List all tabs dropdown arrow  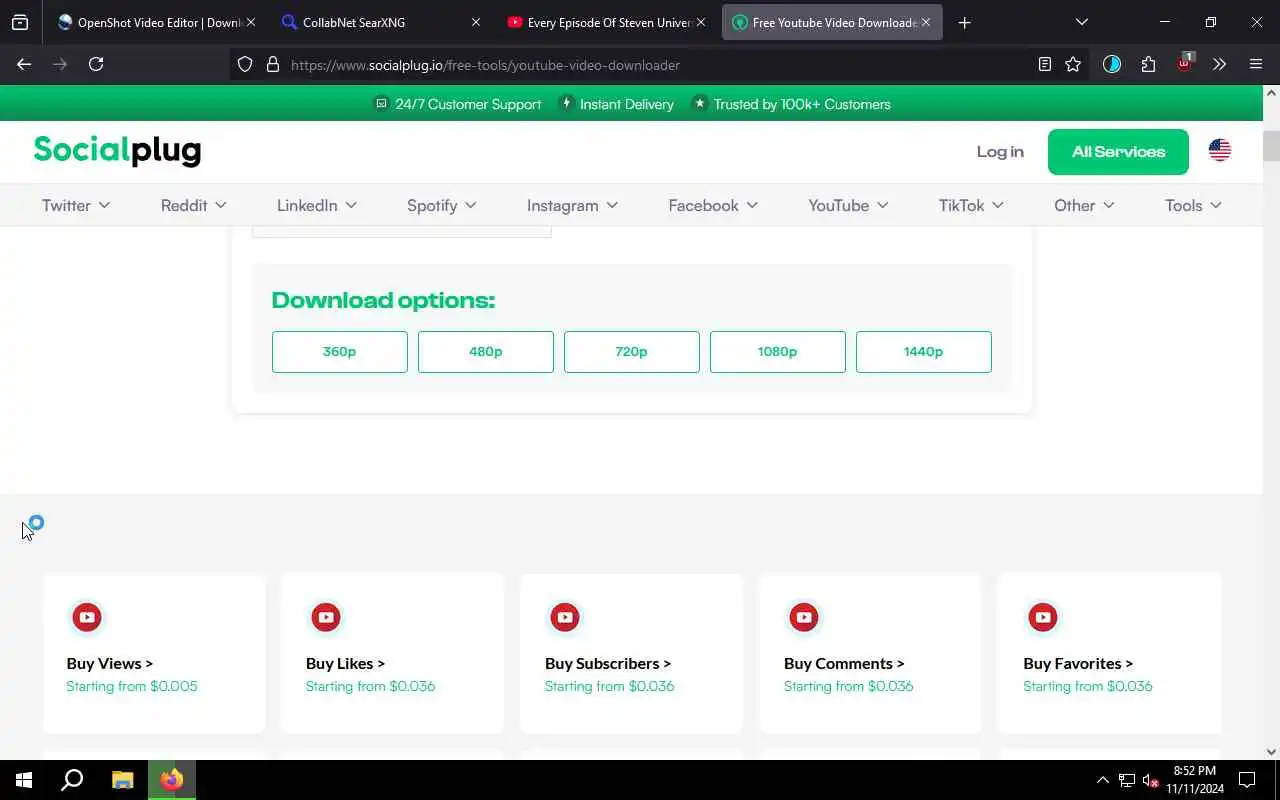[x=1081, y=22]
